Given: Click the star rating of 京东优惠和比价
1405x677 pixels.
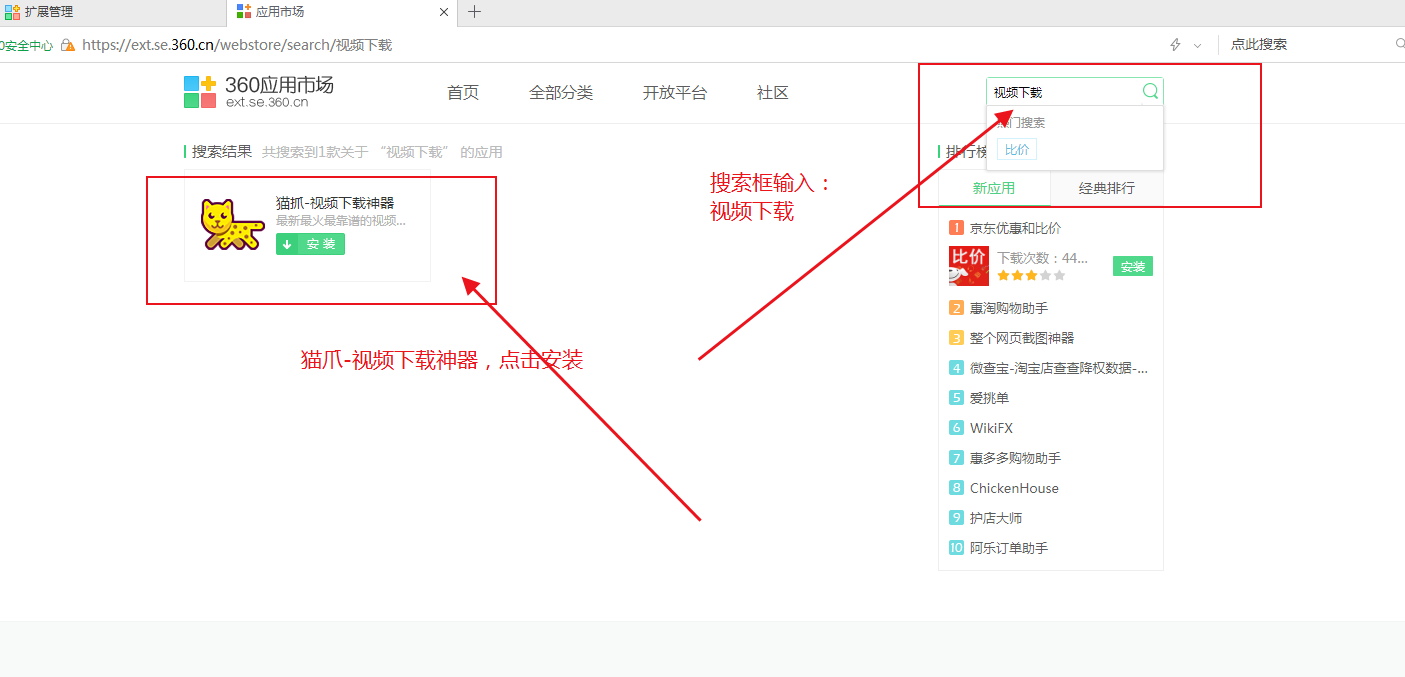Looking at the screenshot, I should 1031,275.
